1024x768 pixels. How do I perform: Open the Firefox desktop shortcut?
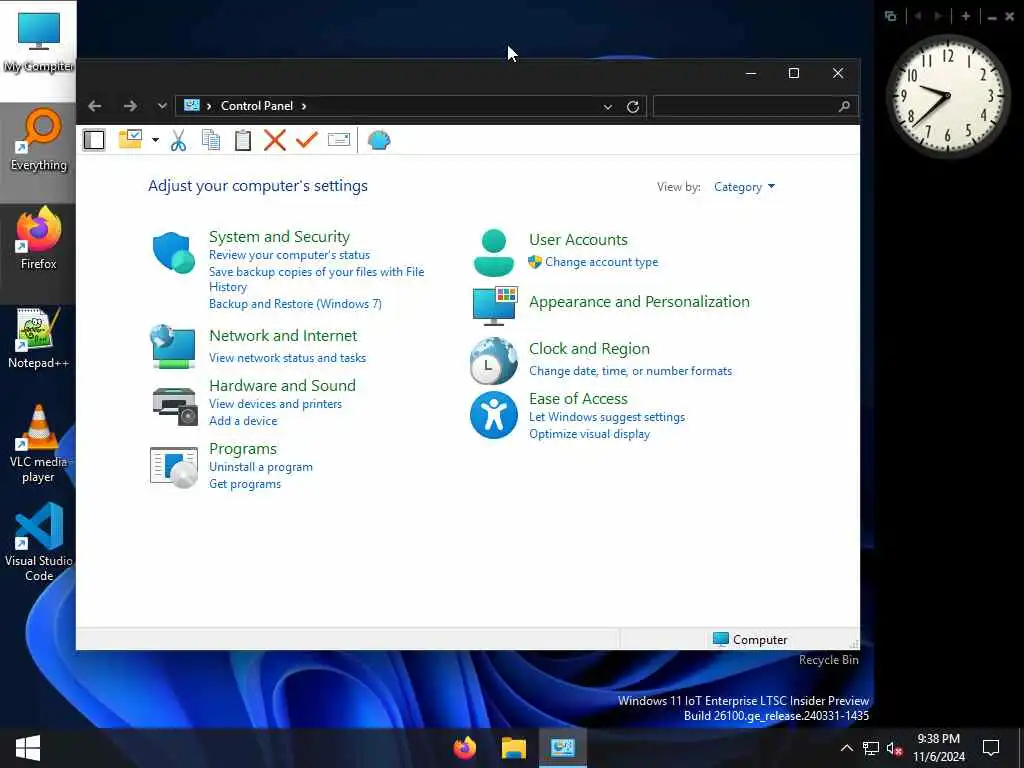(39, 238)
